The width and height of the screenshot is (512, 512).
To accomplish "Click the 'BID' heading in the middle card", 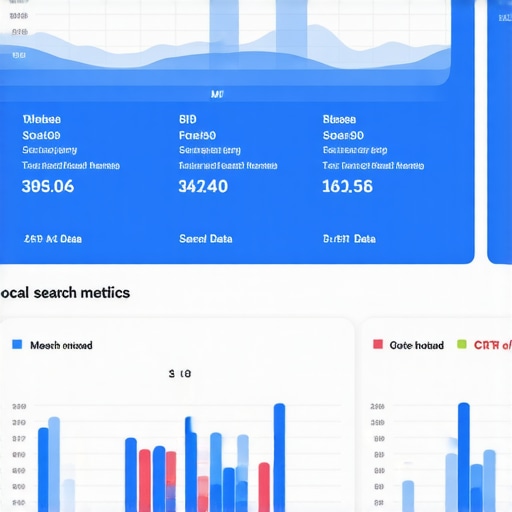I will pyautogui.click(x=188, y=119).
